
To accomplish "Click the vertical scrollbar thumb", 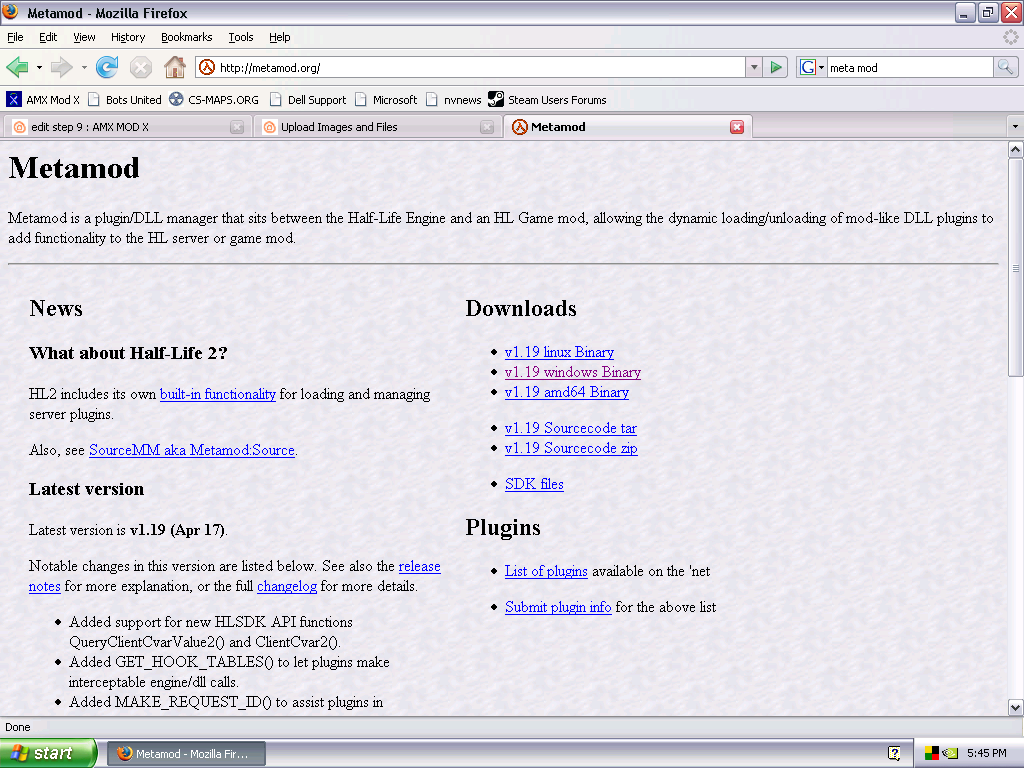I will click(x=1016, y=267).
